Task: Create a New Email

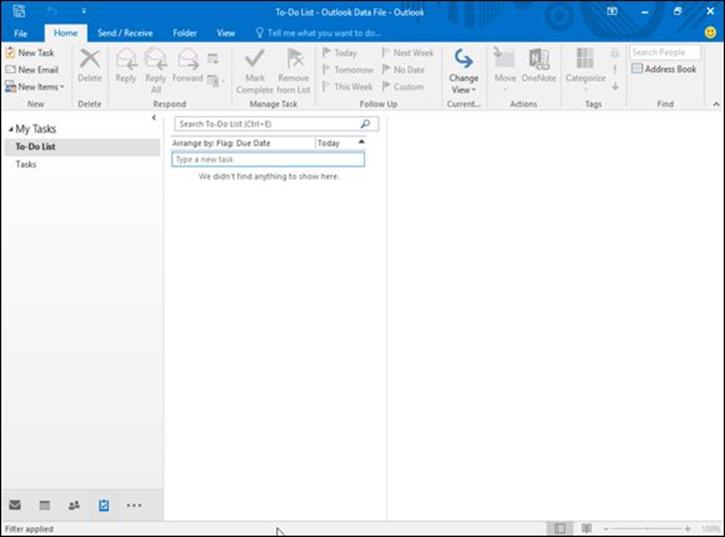Action: pyautogui.click(x=32, y=70)
